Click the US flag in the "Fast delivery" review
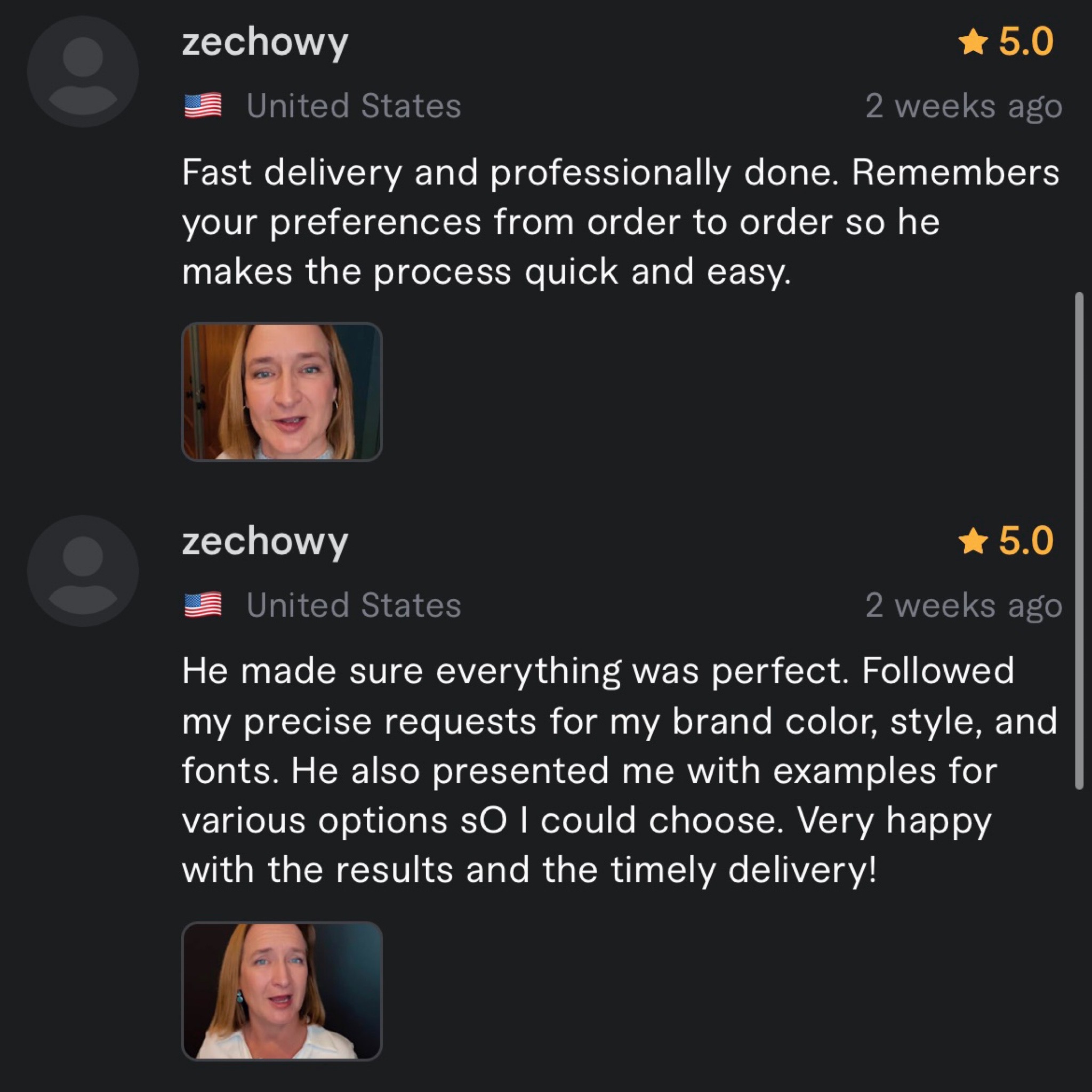 [x=203, y=106]
